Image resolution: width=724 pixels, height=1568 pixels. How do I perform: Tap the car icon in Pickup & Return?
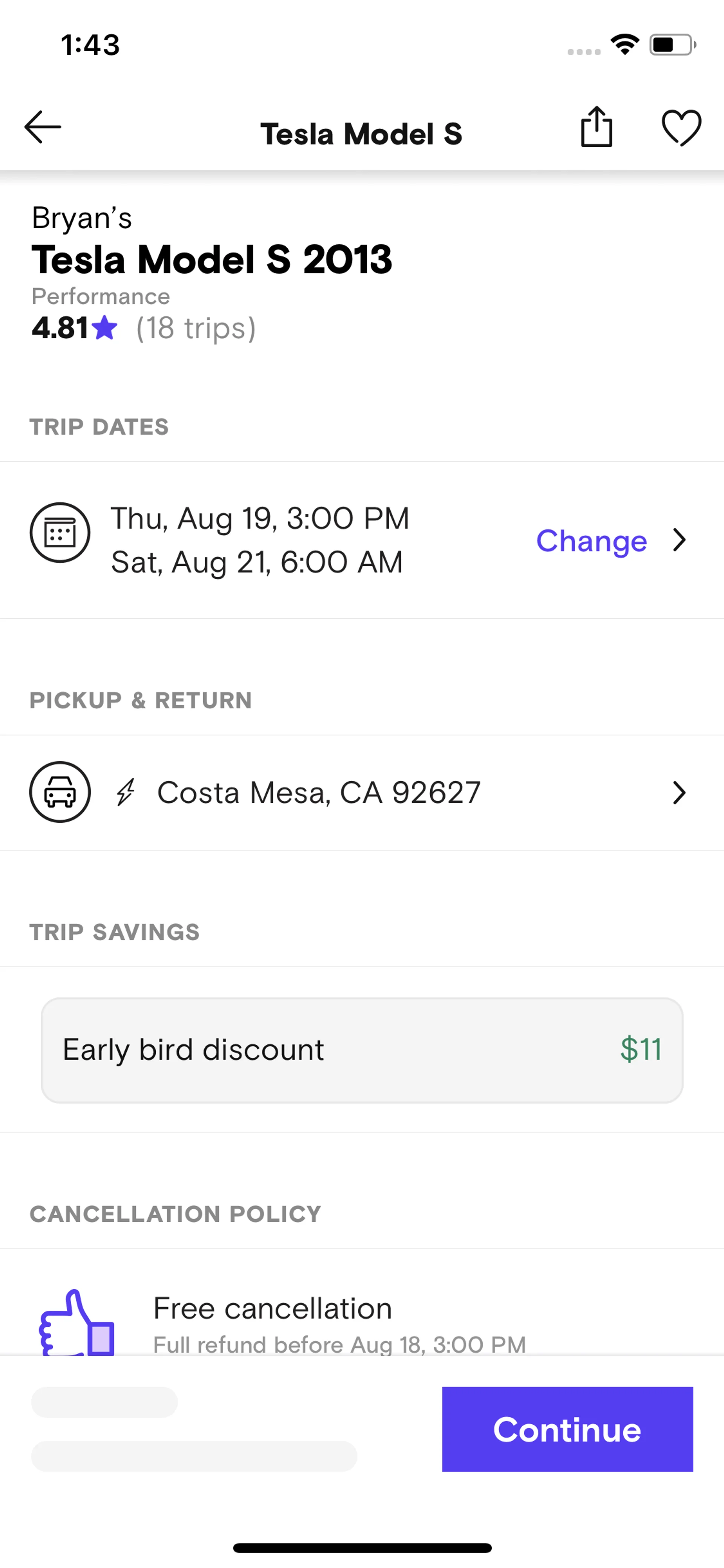[60, 792]
